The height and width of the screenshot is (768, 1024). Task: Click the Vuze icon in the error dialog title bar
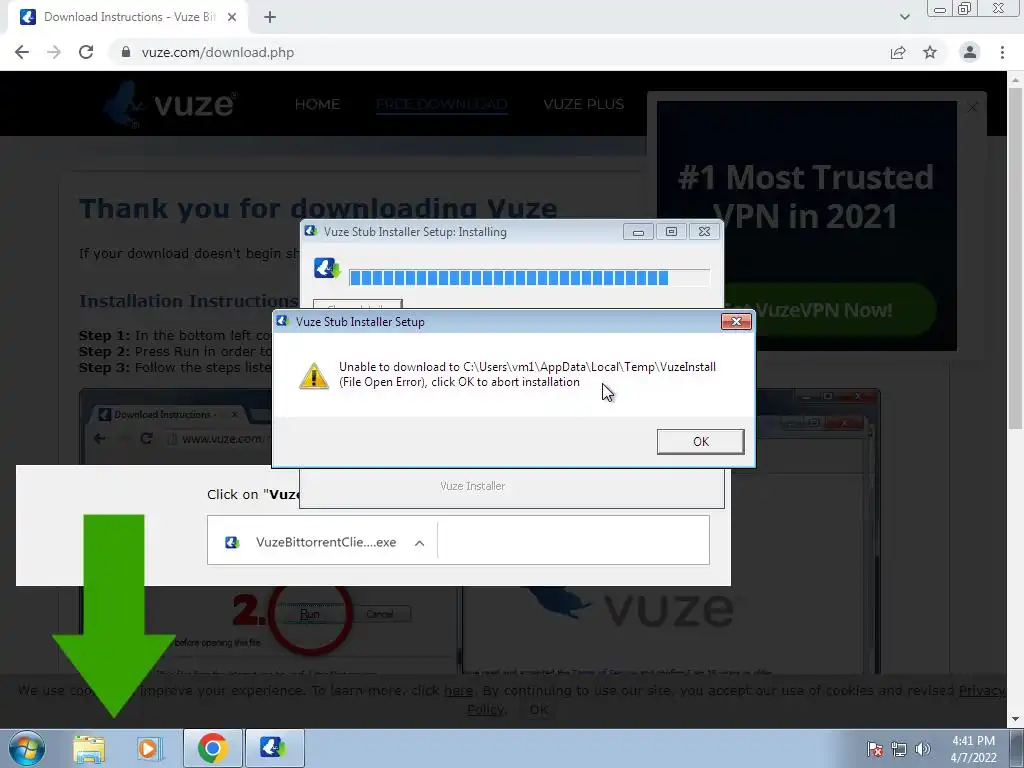click(x=283, y=321)
